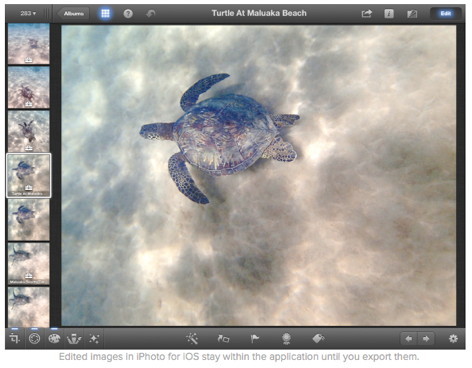Open the Share menu
The width and height of the screenshot is (472, 368).
[366, 13]
